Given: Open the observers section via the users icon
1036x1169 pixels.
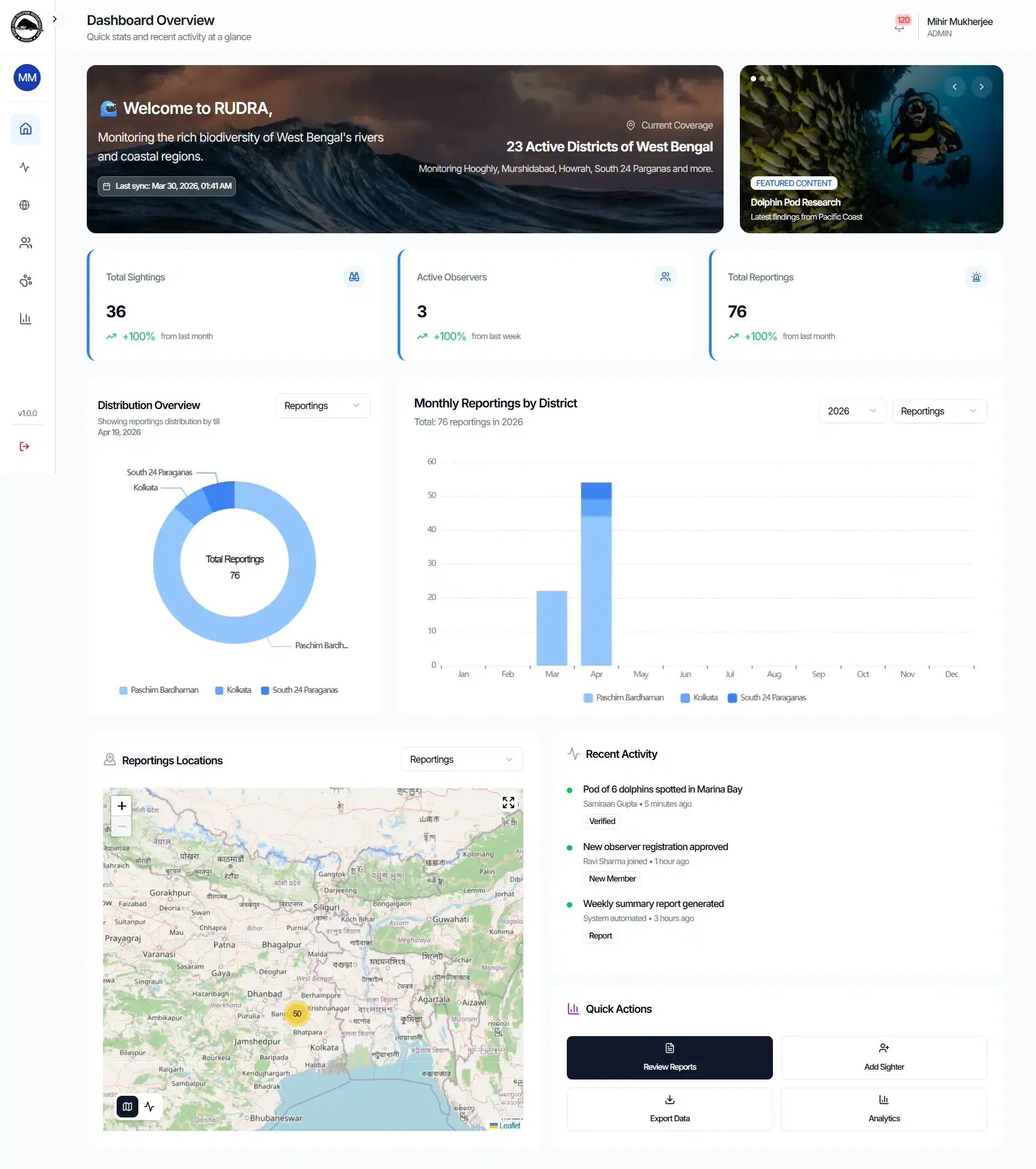Looking at the screenshot, I should click(x=25, y=242).
